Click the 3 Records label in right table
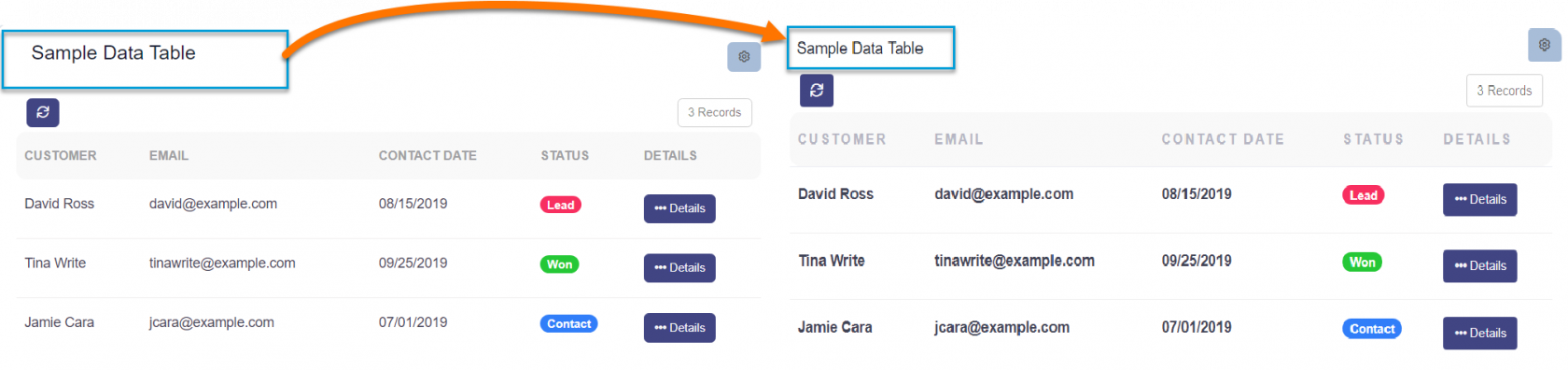Image resolution: width=1568 pixels, height=370 pixels. [x=1505, y=91]
